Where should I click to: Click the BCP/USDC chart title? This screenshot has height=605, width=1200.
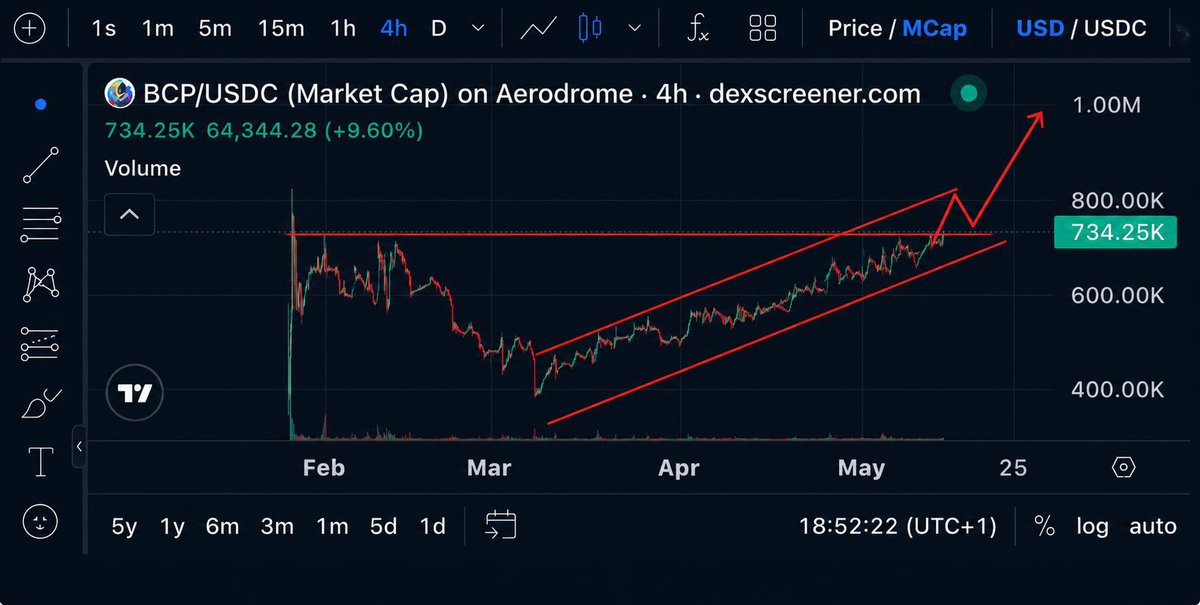coord(531,94)
